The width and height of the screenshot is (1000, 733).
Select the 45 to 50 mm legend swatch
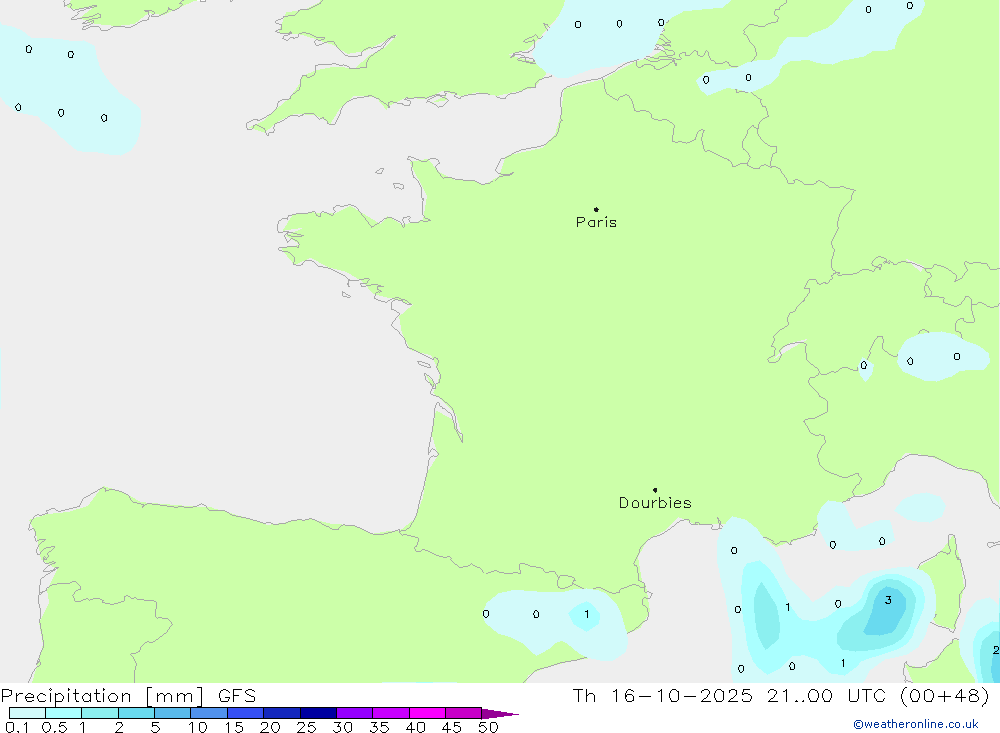click(463, 713)
